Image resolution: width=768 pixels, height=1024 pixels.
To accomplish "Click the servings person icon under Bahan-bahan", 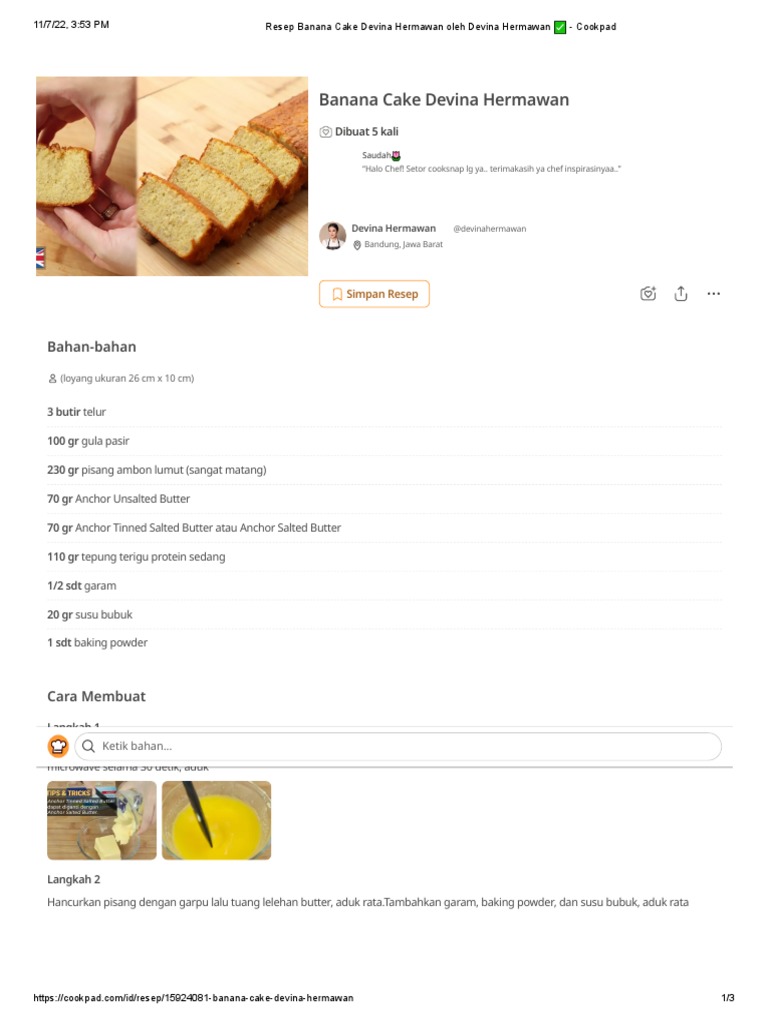I will coord(52,379).
